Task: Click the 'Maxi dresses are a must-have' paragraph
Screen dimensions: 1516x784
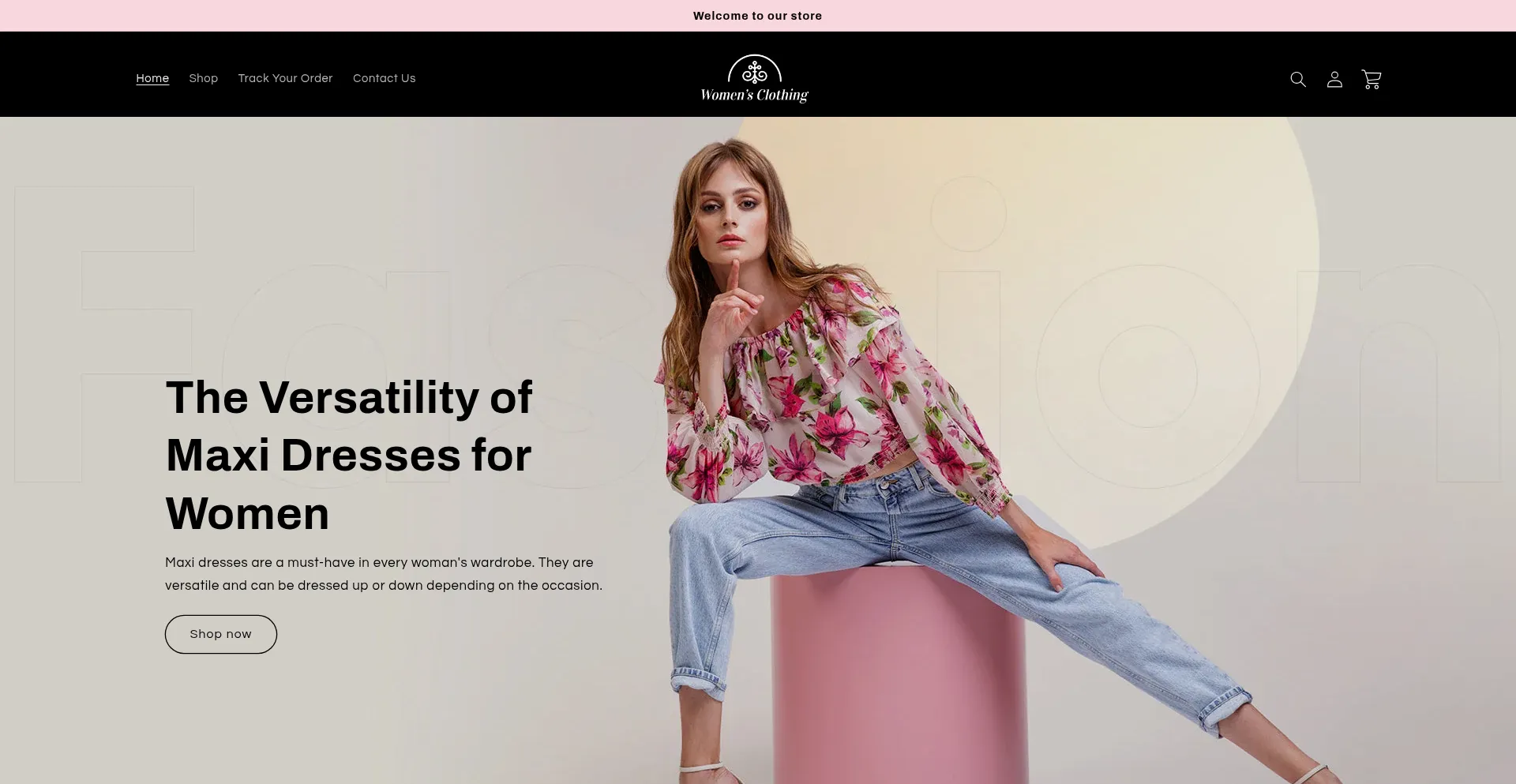Action: click(384, 574)
